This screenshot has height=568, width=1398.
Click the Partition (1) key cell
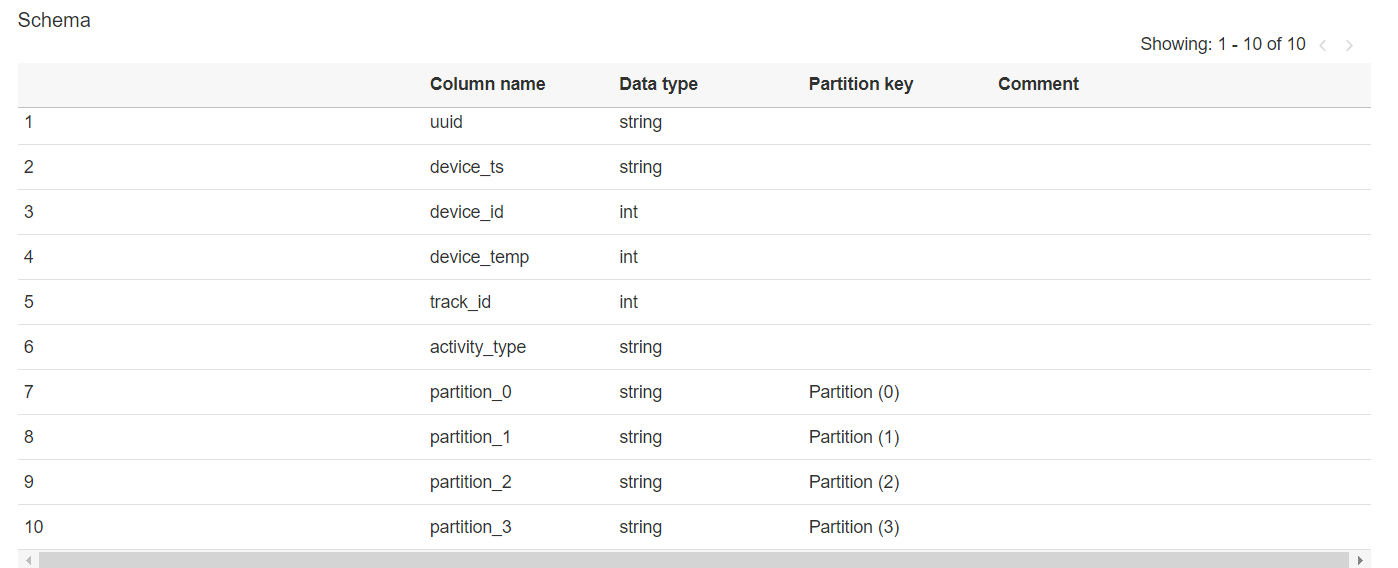[x=853, y=437]
